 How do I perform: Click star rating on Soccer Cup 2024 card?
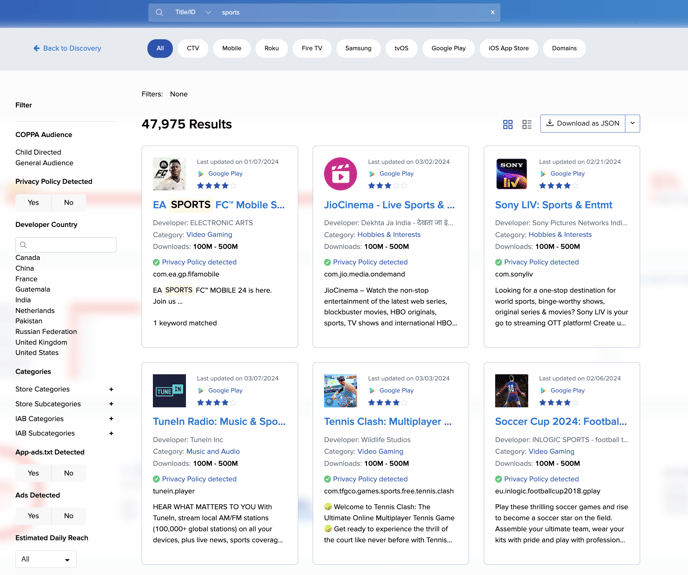click(x=559, y=402)
